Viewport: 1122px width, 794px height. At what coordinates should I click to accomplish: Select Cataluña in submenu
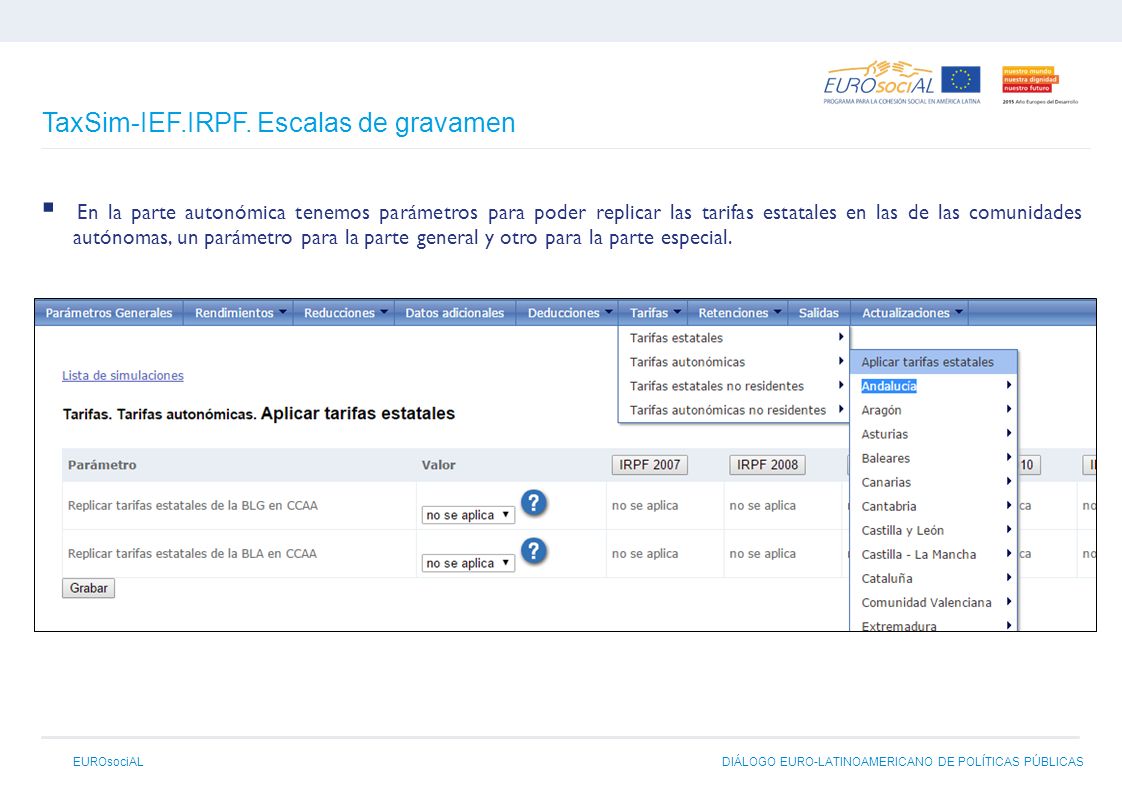[933, 578]
